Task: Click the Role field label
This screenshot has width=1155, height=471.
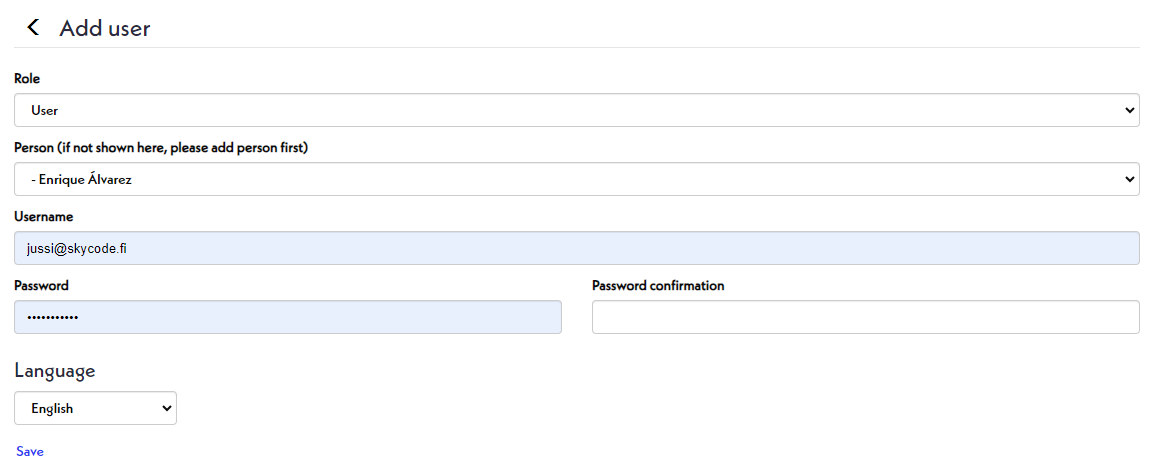Action: coord(27,78)
